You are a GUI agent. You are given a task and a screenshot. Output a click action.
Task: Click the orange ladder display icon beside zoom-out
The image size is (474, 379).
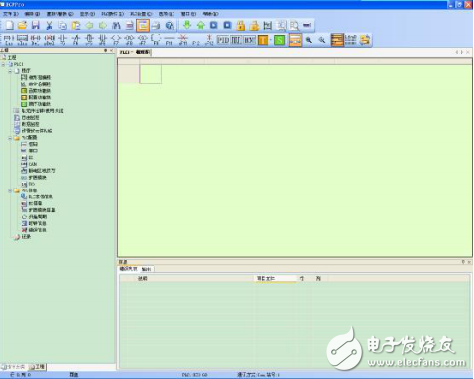click(x=337, y=40)
